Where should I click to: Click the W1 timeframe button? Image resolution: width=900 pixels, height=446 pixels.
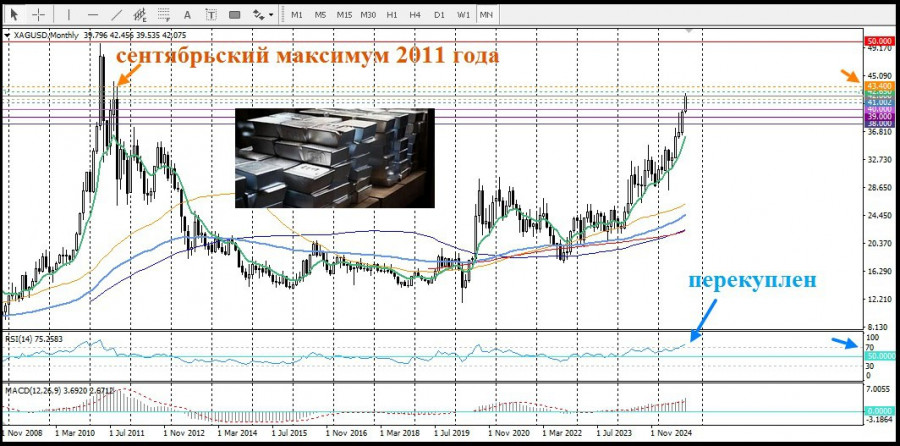463,14
